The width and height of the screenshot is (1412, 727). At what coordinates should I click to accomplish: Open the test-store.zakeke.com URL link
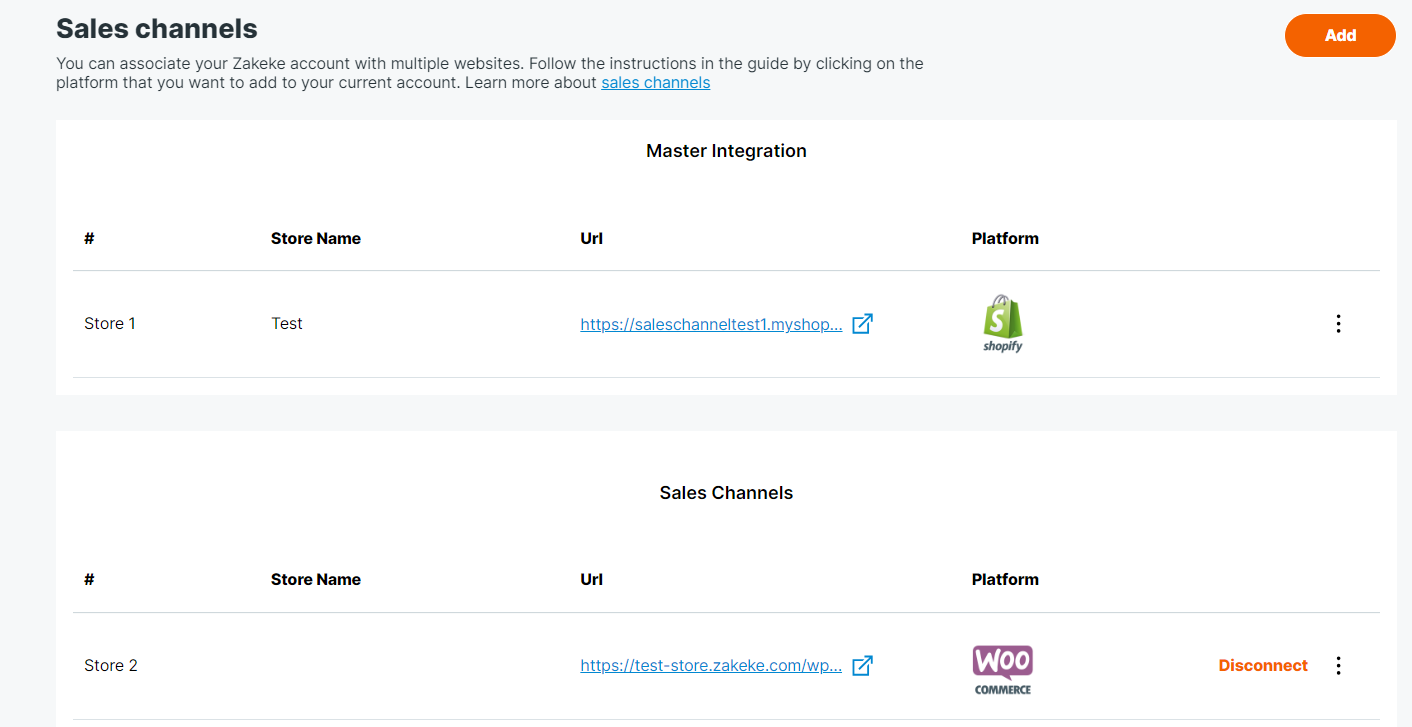(711, 666)
